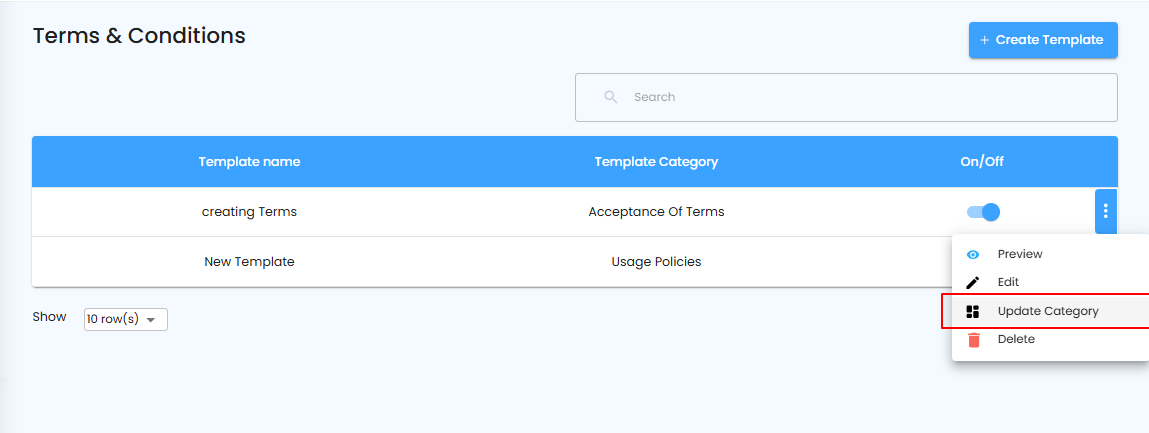Click the pencil Edit icon
This screenshot has height=433, width=1149.
point(972,283)
